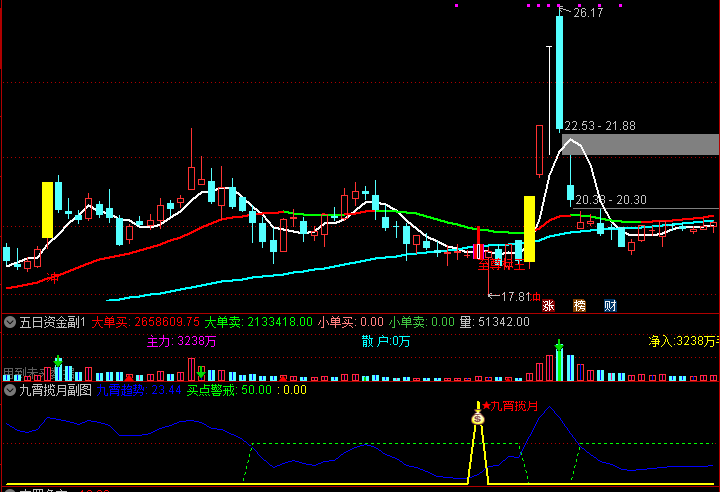Click the first yellow vertical signal bar on left
Screen dimensions: 720x492
coord(47,209)
